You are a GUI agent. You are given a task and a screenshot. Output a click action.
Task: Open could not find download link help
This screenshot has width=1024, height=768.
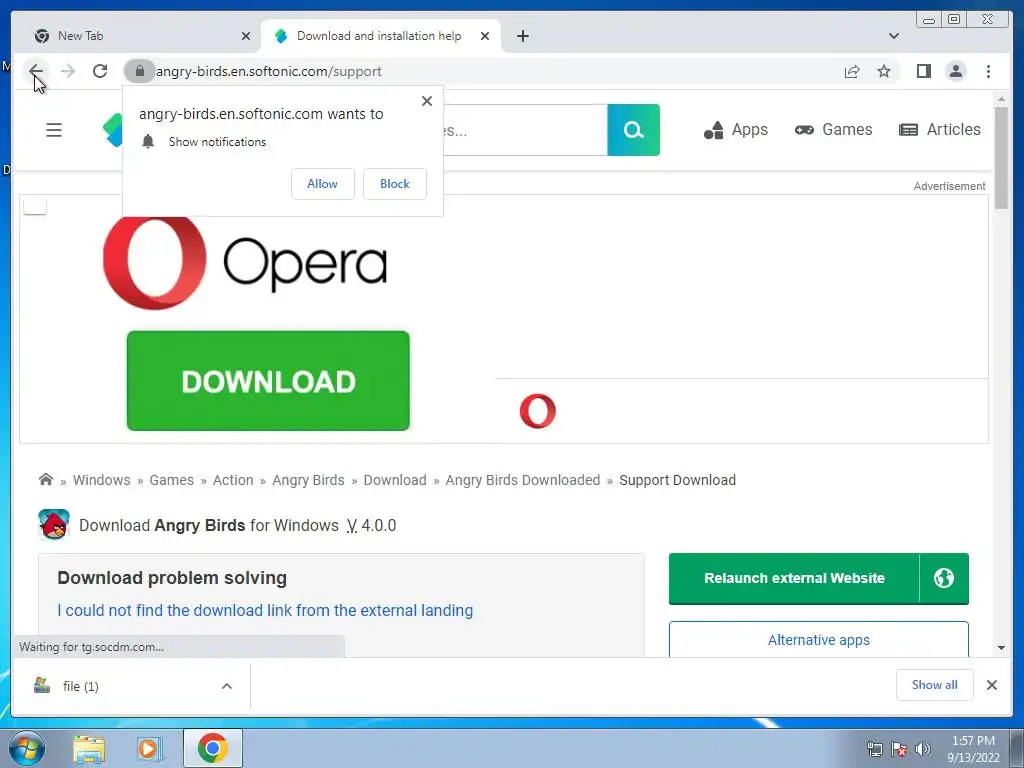265,610
